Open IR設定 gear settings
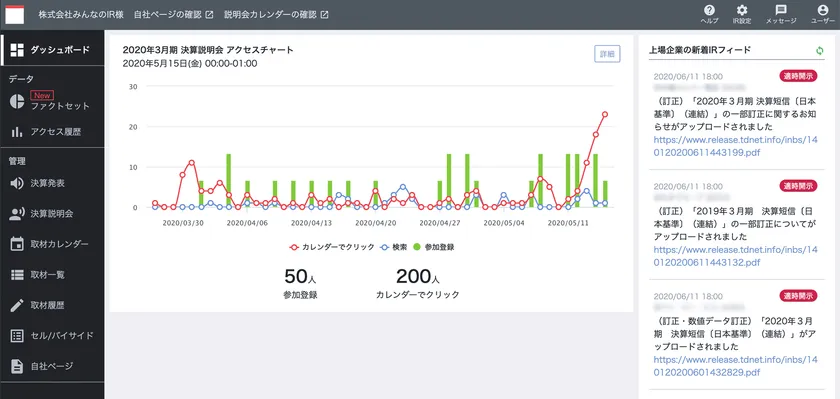Screen dimensions: 840x399 pyautogui.click(x=742, y=10)
